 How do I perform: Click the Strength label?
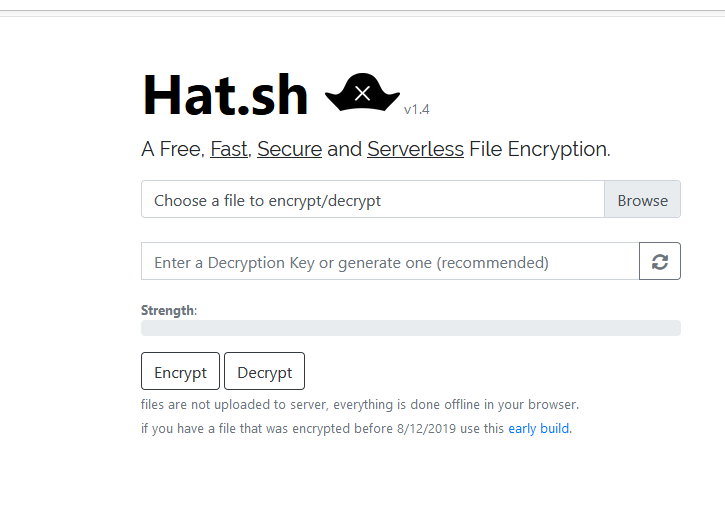pos(168,310)
